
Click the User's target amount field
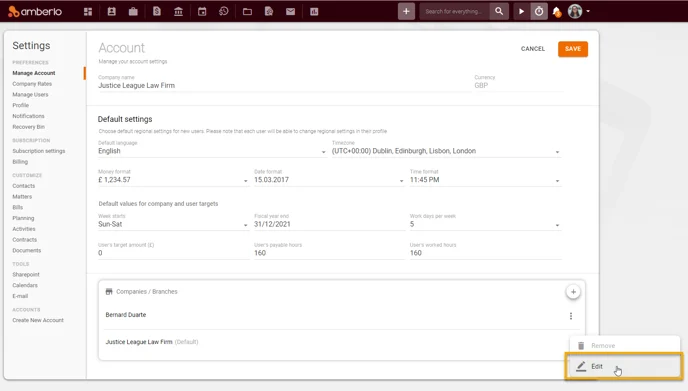click(x=173, y=253)
